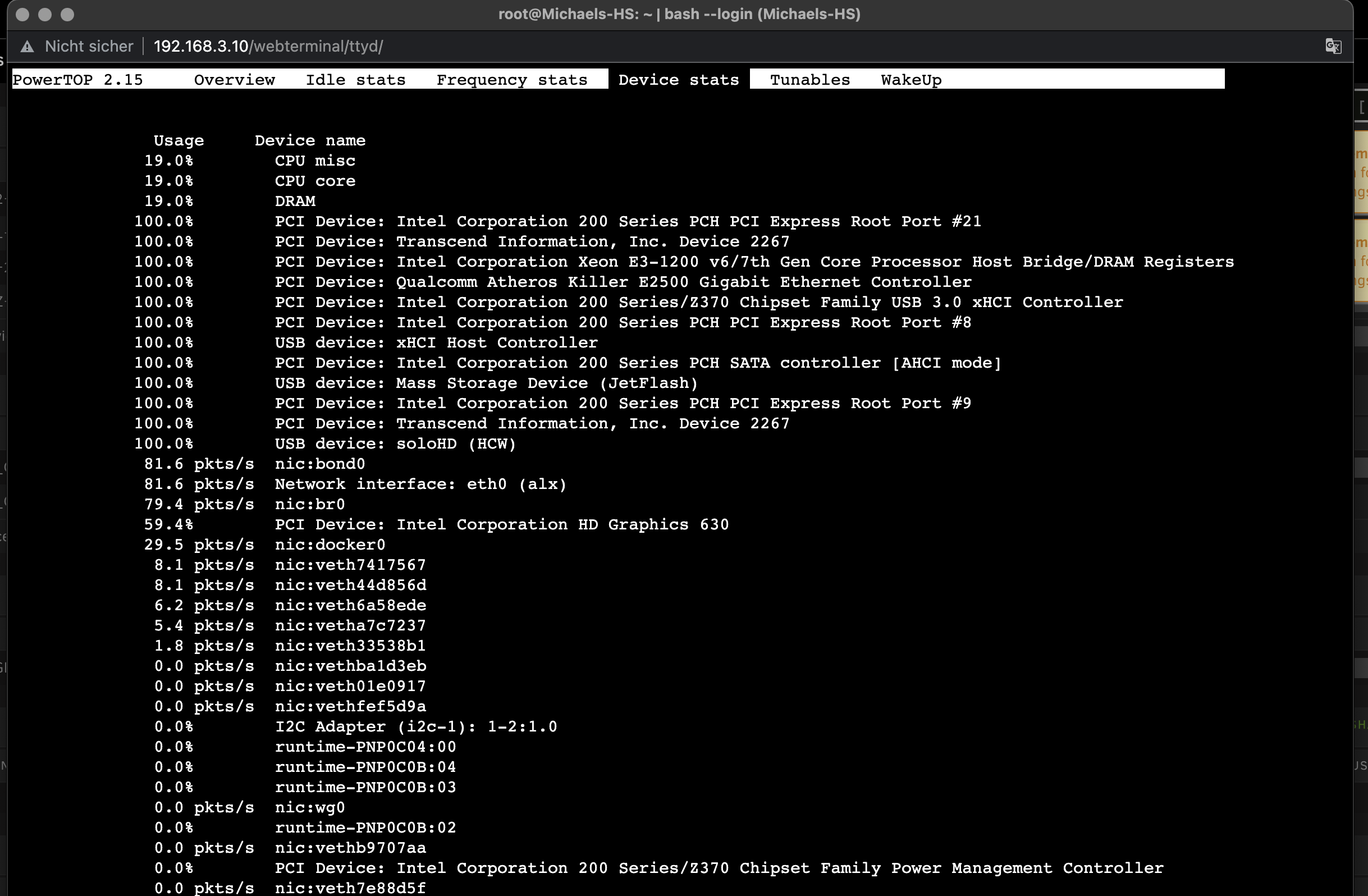Click the SATA controller AHCI mode row
1368x896 pixels.
tap(638, 363)
